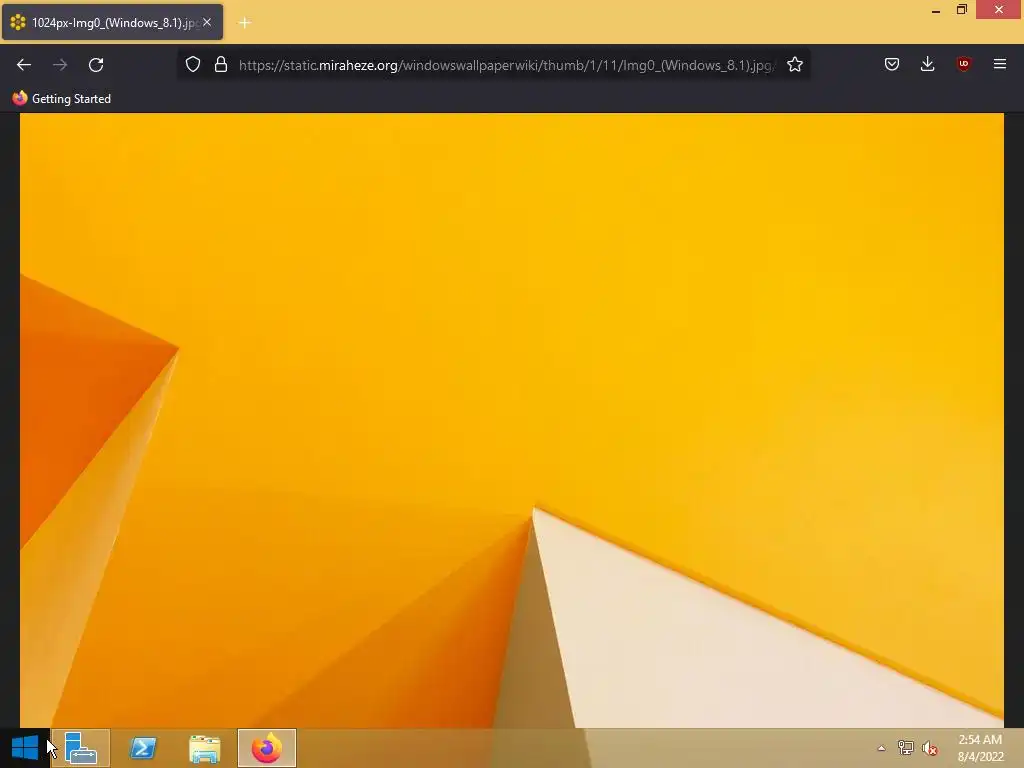The width and height of the screenshot is (1024, 768).
Task: Close the Firefox window
Action: click(x=999, y=10)
